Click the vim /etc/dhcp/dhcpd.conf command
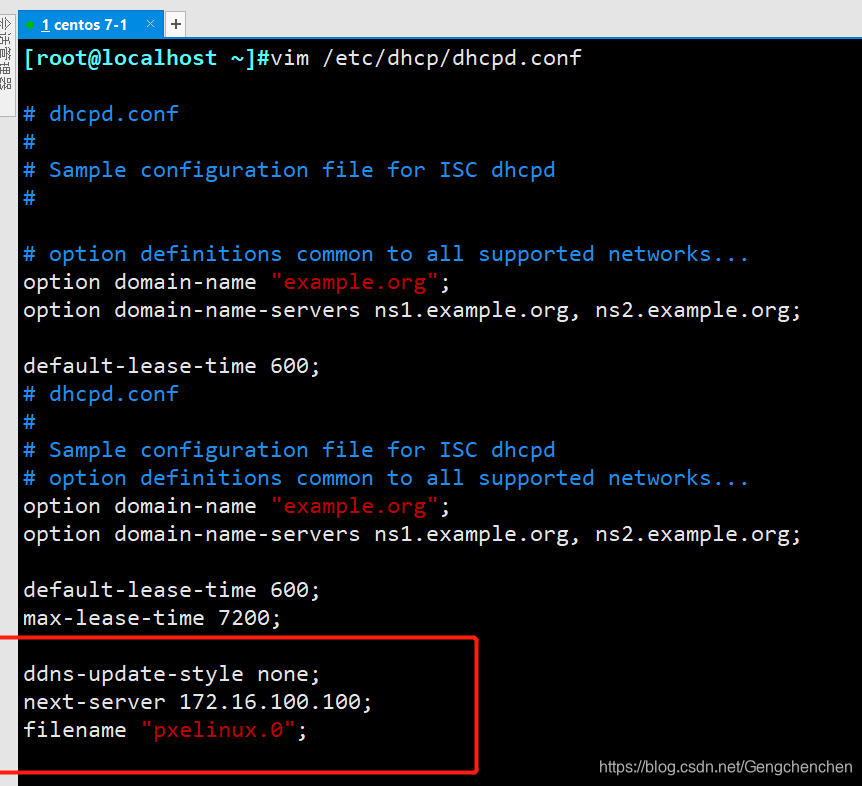This screenshot has height=786, width=862. [x=426, y=58]
